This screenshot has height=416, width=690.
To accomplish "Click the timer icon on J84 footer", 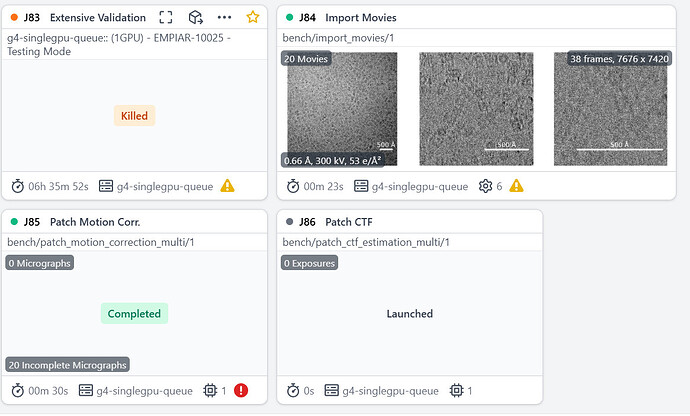I will tap(293, 186).
